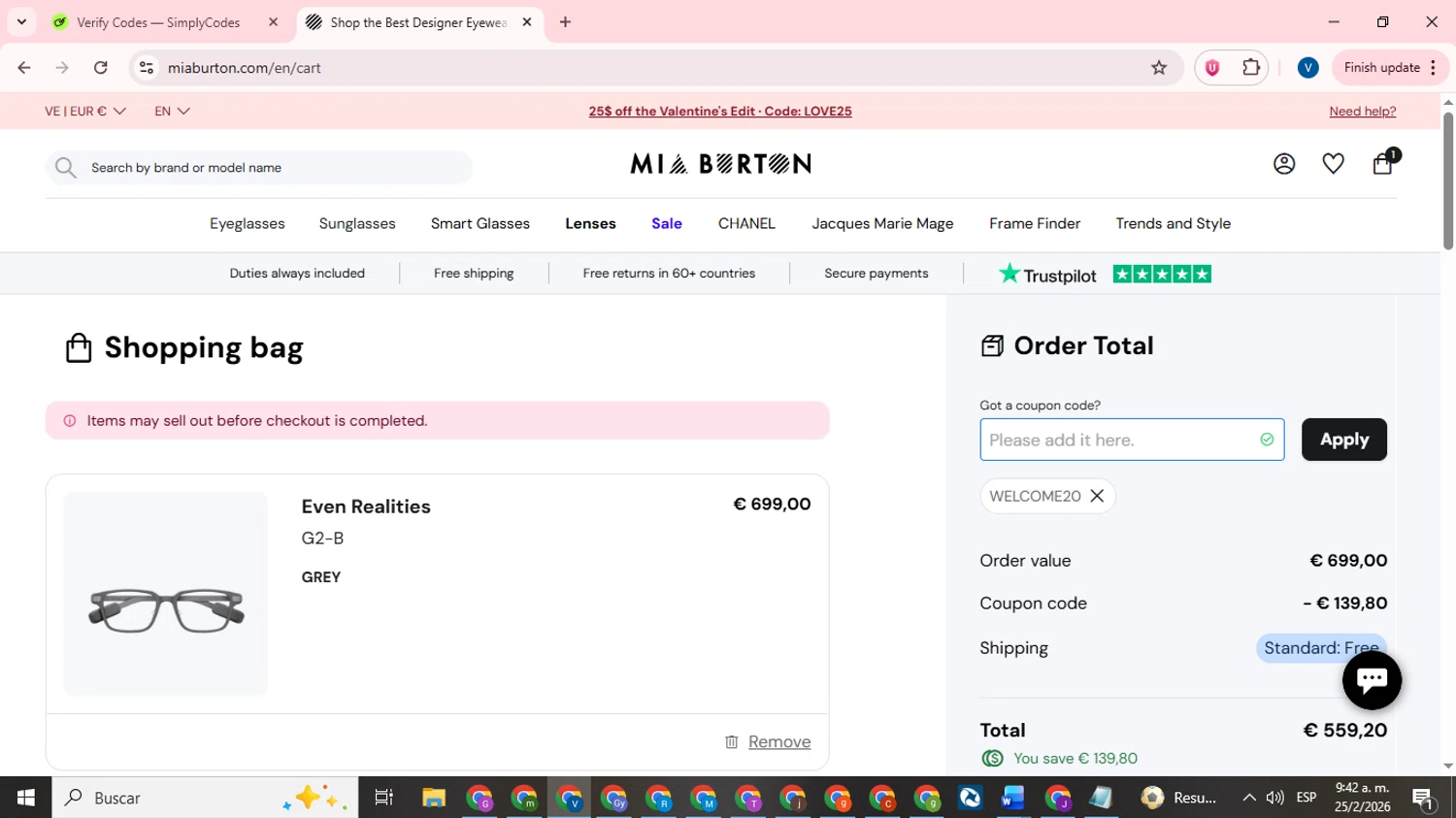The width and height of the screenshot is (1456, 818).
Task: Click the trash icon beside Remove
Action: (x=732, y=742)
